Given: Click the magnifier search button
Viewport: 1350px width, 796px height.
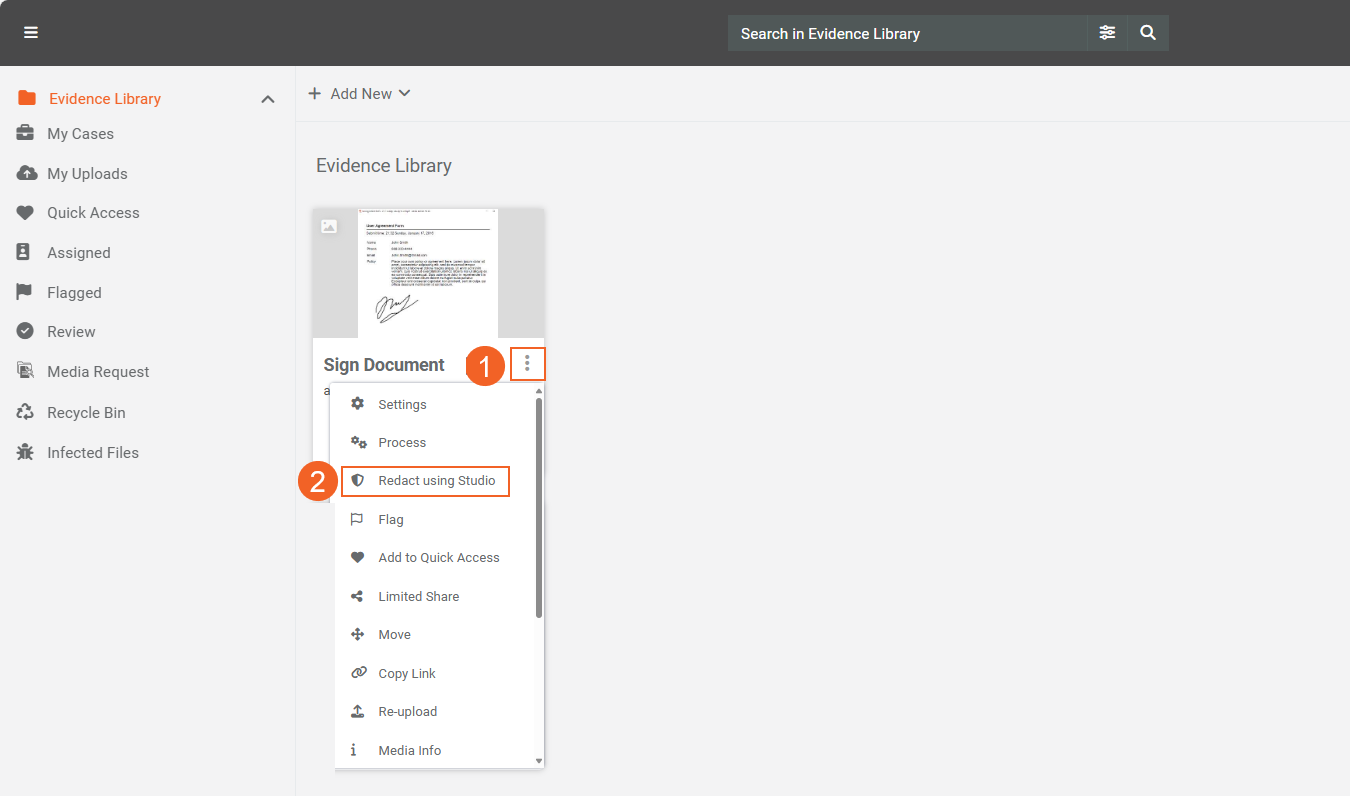Looking at the screenshot, I should (x=1148, y=33).
